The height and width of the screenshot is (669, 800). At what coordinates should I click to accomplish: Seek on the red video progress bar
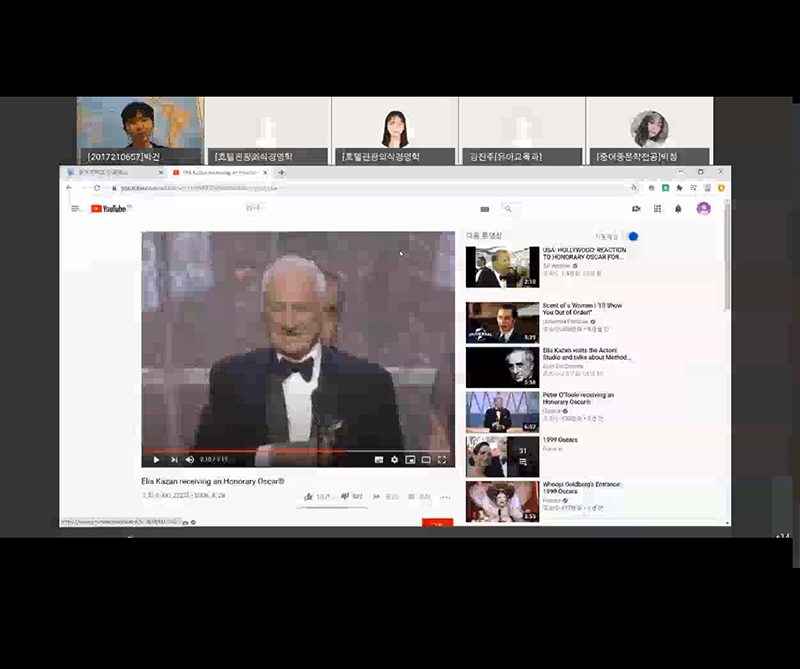[298, 451]
